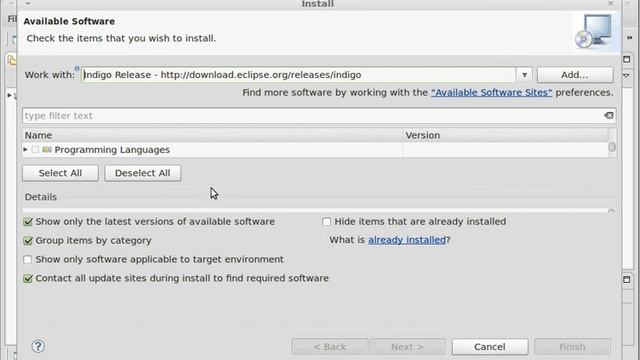Click the maximize icon on background Eclipse panel

pos(627,59)
